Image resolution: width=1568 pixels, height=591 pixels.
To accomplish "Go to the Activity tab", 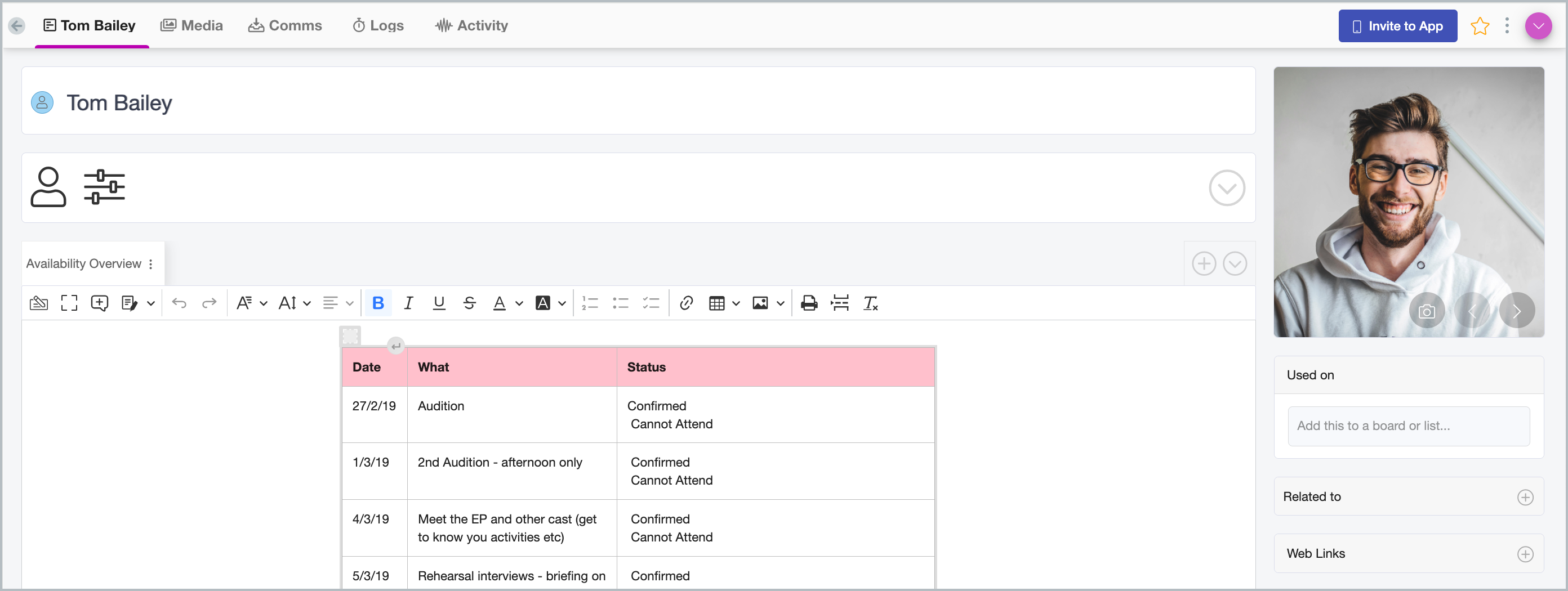I will coord(471,25).
